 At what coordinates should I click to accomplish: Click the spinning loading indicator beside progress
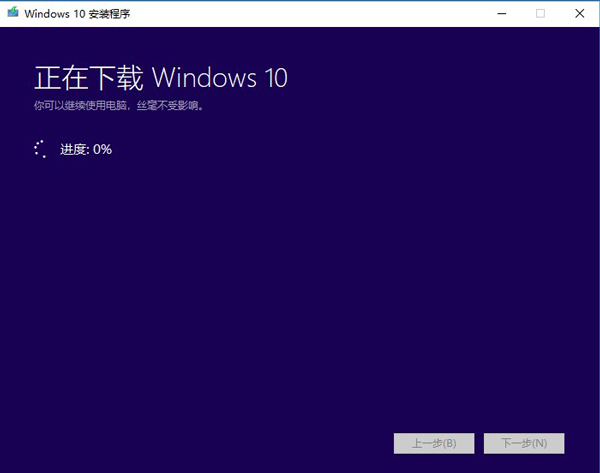tap(41, 149)
